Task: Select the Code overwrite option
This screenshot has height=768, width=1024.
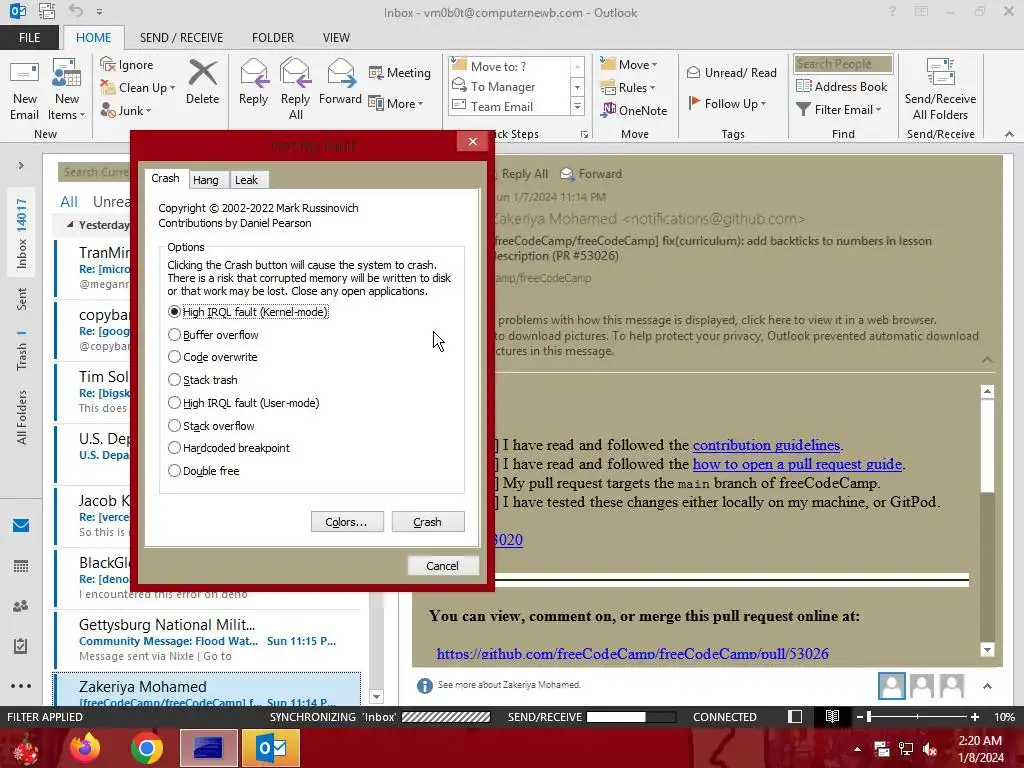Action: [x=213, y=357]
